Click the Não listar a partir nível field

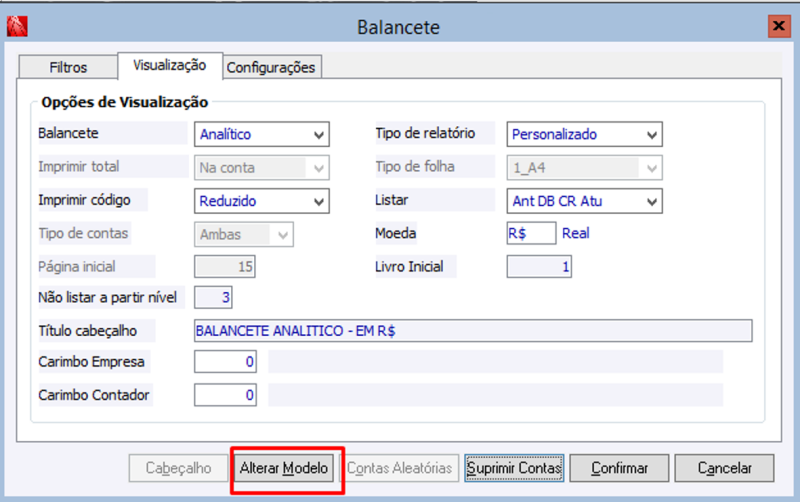click(x=213, y=297)
